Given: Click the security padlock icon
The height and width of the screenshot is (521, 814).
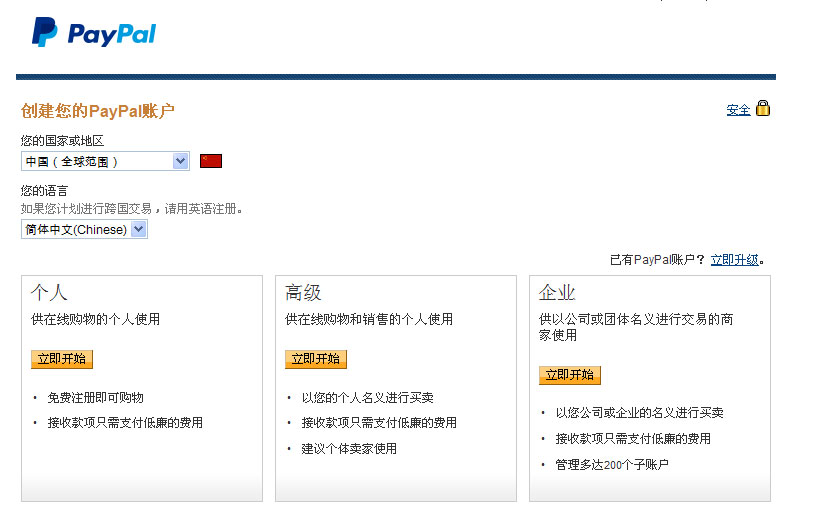Looking at the screenshot, I should pos(763,108).
